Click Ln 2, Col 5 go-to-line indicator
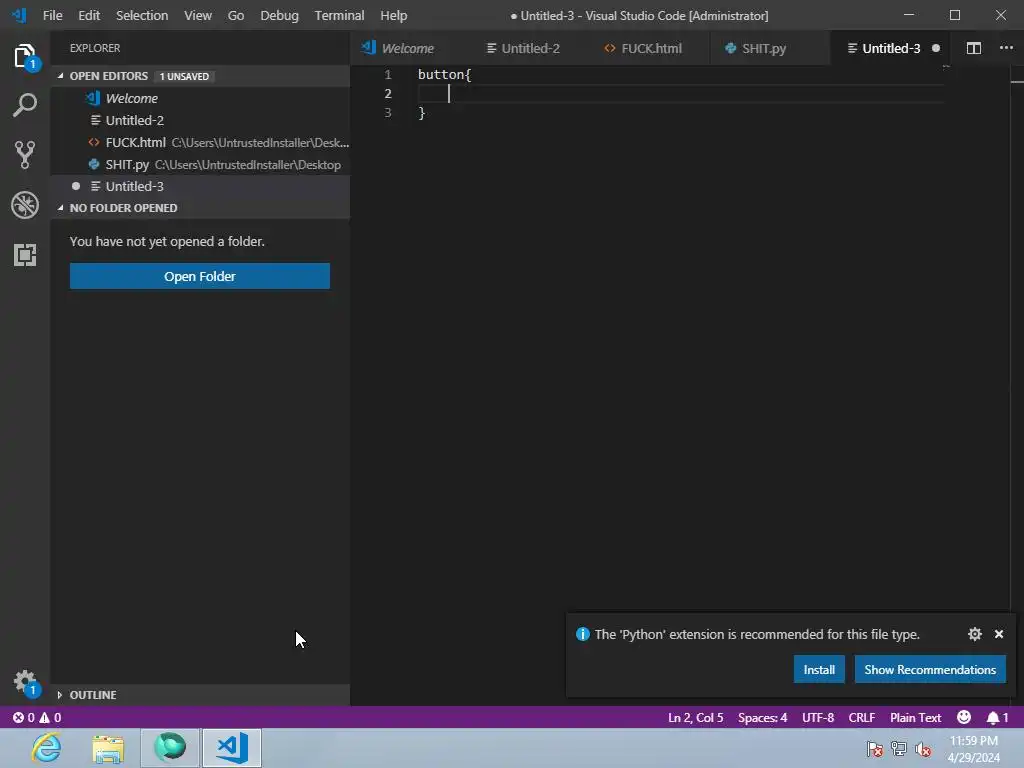The image size is (1024, 768). [x=696, y=718]
